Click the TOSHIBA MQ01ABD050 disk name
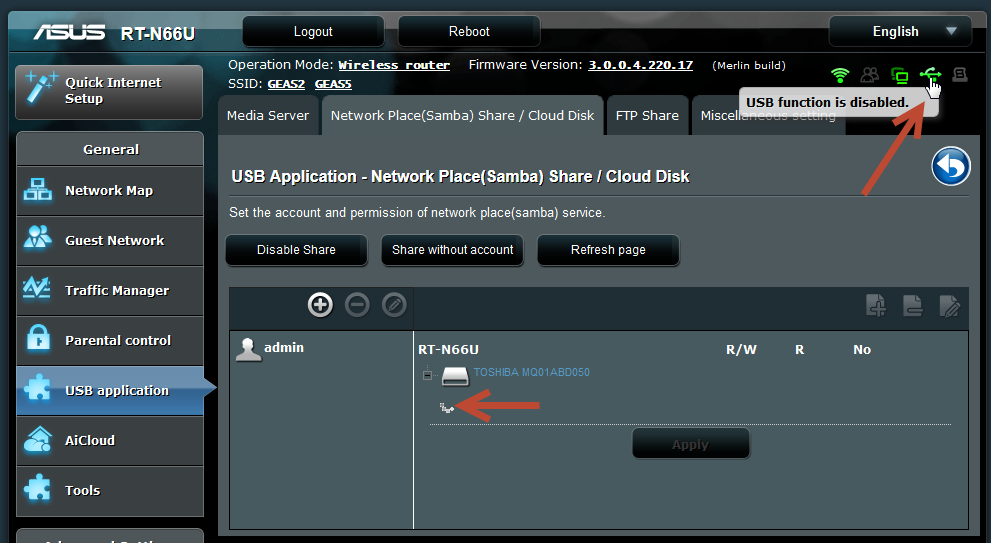Image resolution: width=991 pixels, height=543 pixels. 532,373
